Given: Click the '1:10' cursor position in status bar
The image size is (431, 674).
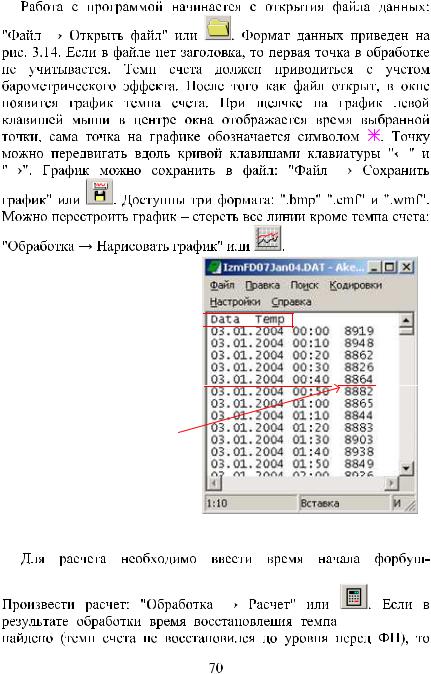Looking at the screenshot, I should (x=217, y=503).
